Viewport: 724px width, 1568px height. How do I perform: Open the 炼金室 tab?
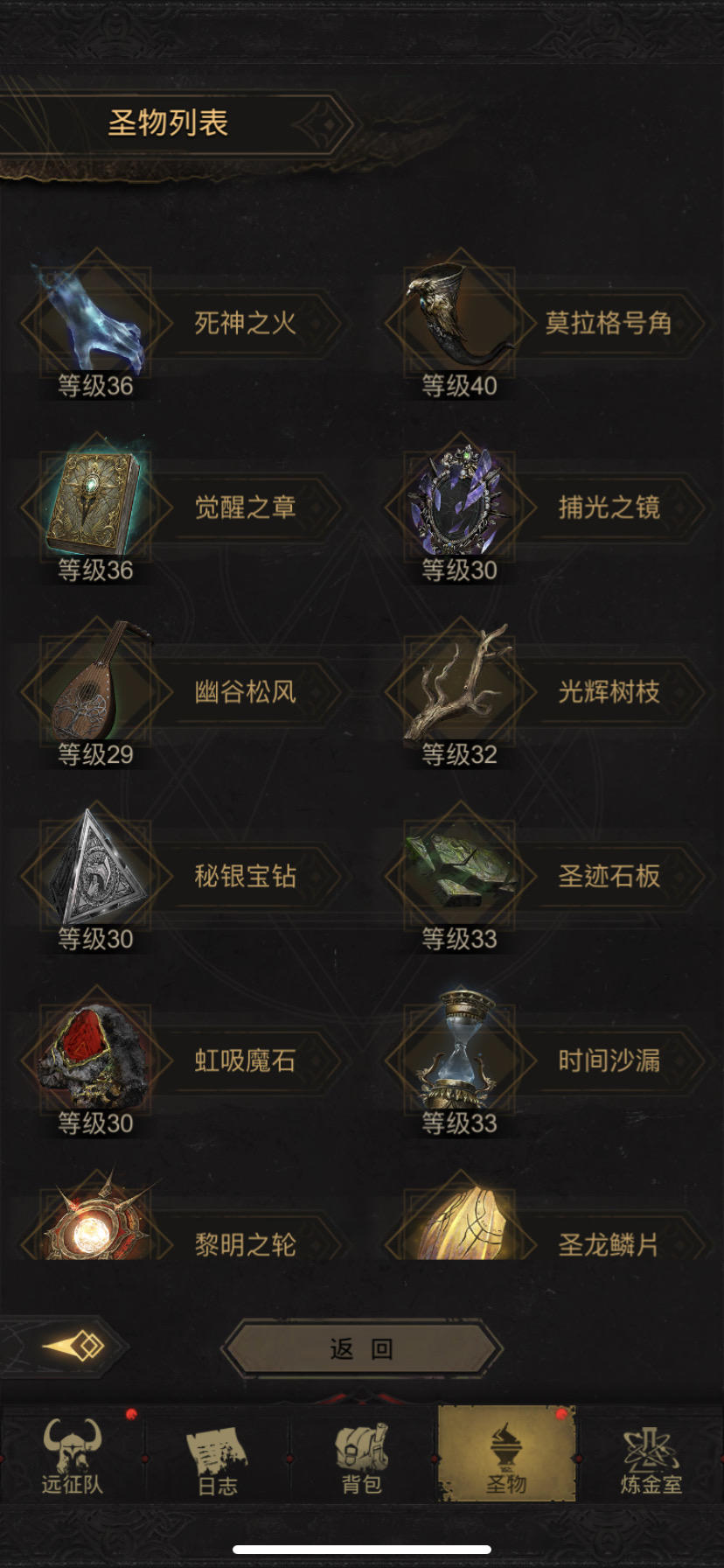pos(651,1455)
